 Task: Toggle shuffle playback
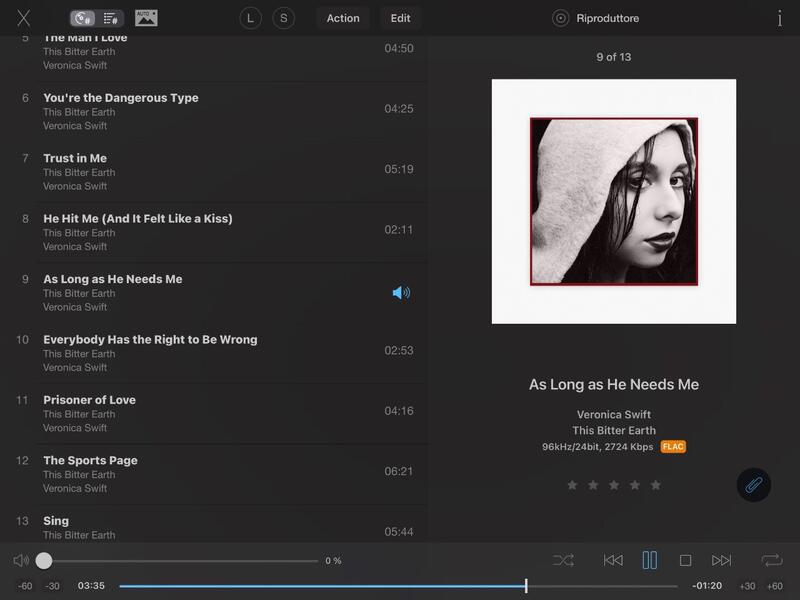coord(563,561)
